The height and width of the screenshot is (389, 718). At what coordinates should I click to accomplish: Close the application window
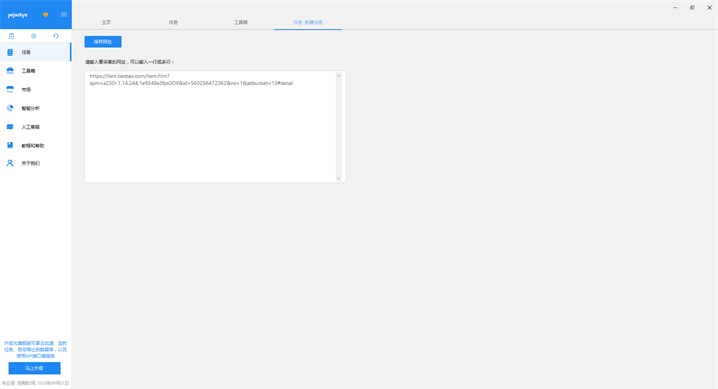(x=709, y=8)
